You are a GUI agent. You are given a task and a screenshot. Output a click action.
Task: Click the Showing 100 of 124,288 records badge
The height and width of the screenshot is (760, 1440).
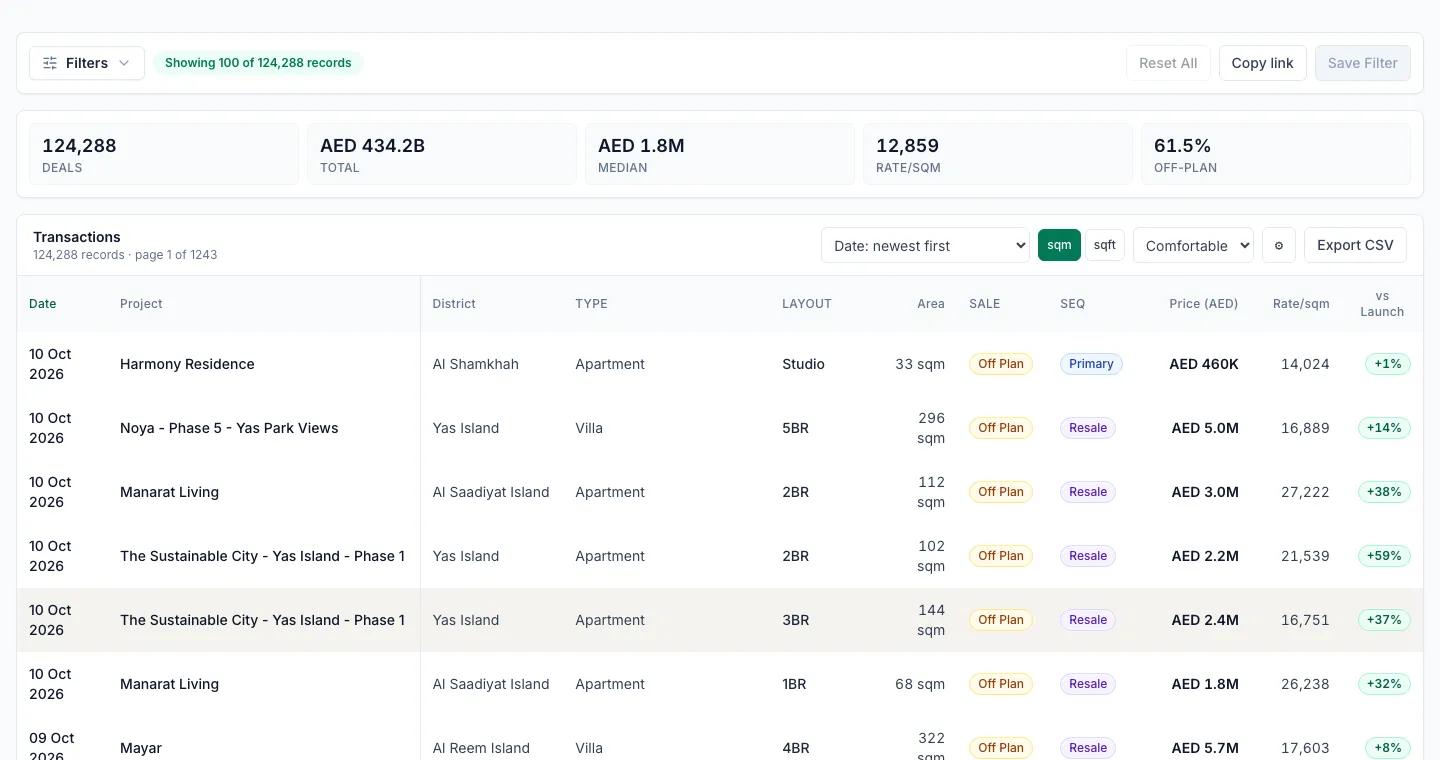point(258,63)
